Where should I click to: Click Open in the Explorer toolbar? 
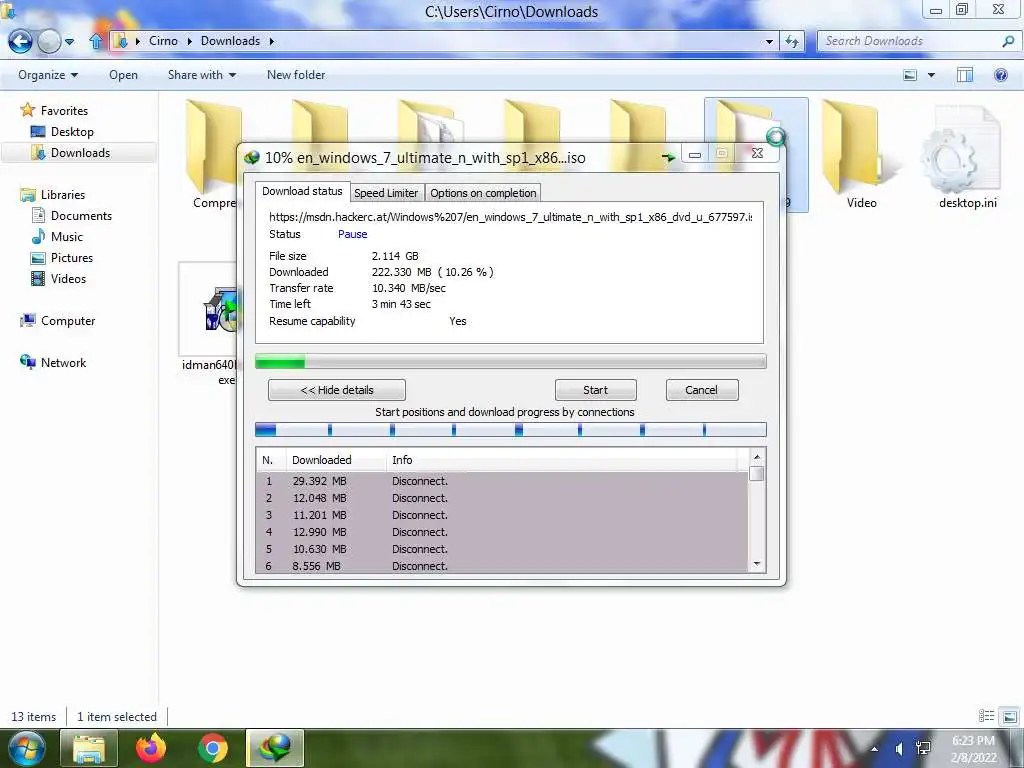pos(123,75)
